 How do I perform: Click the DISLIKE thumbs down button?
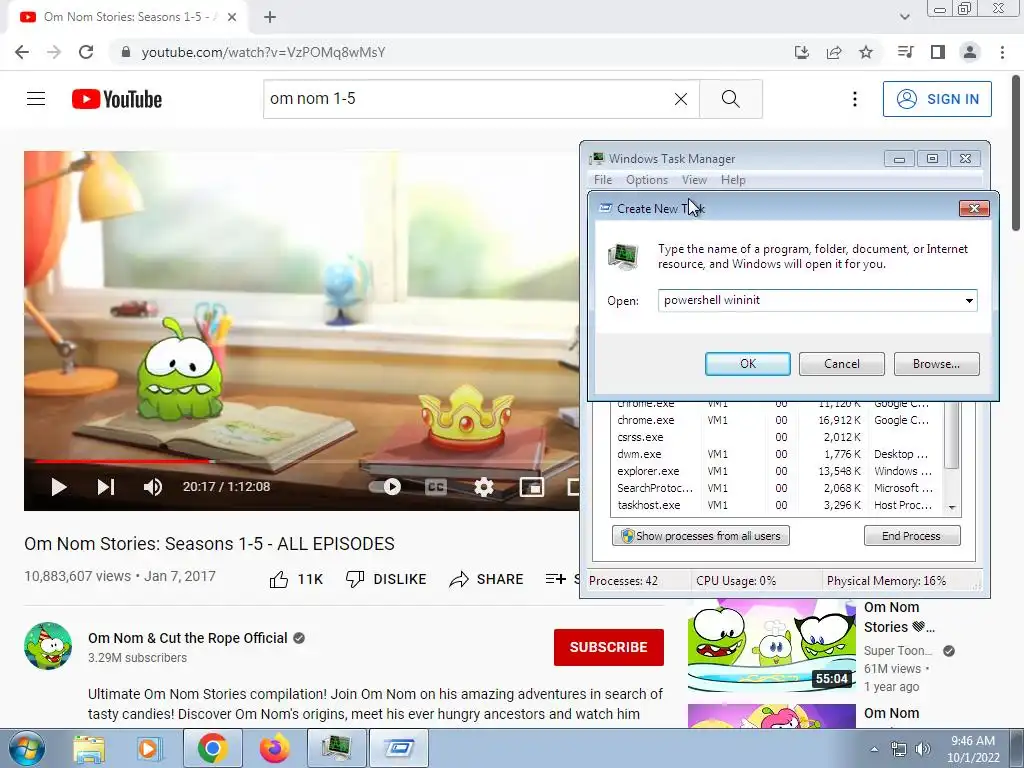[x=386, y=579]
